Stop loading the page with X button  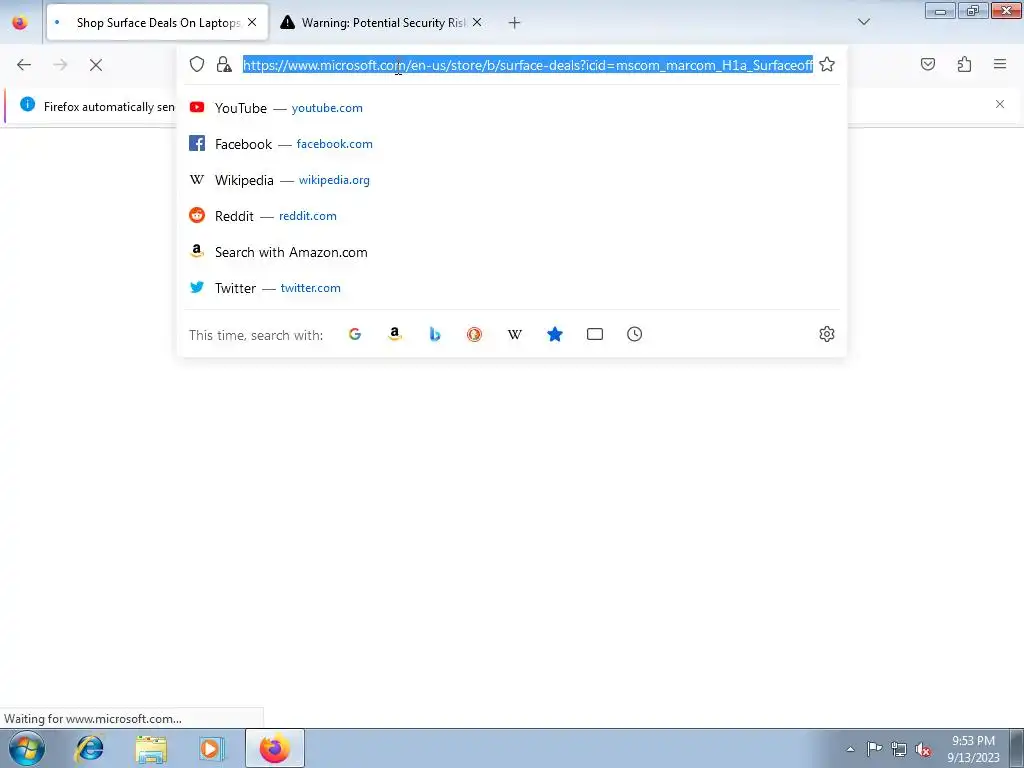click(96, 65)
